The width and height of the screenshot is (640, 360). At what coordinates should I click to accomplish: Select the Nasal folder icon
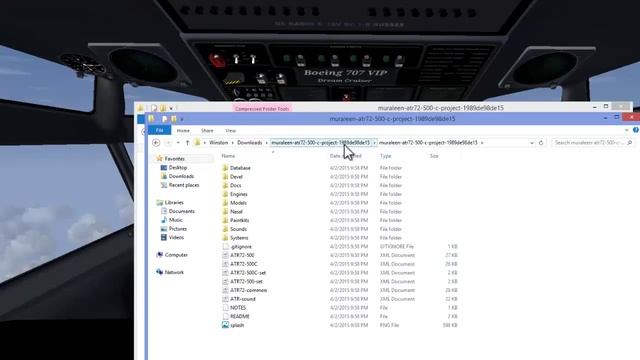click(x=225, y=211)
